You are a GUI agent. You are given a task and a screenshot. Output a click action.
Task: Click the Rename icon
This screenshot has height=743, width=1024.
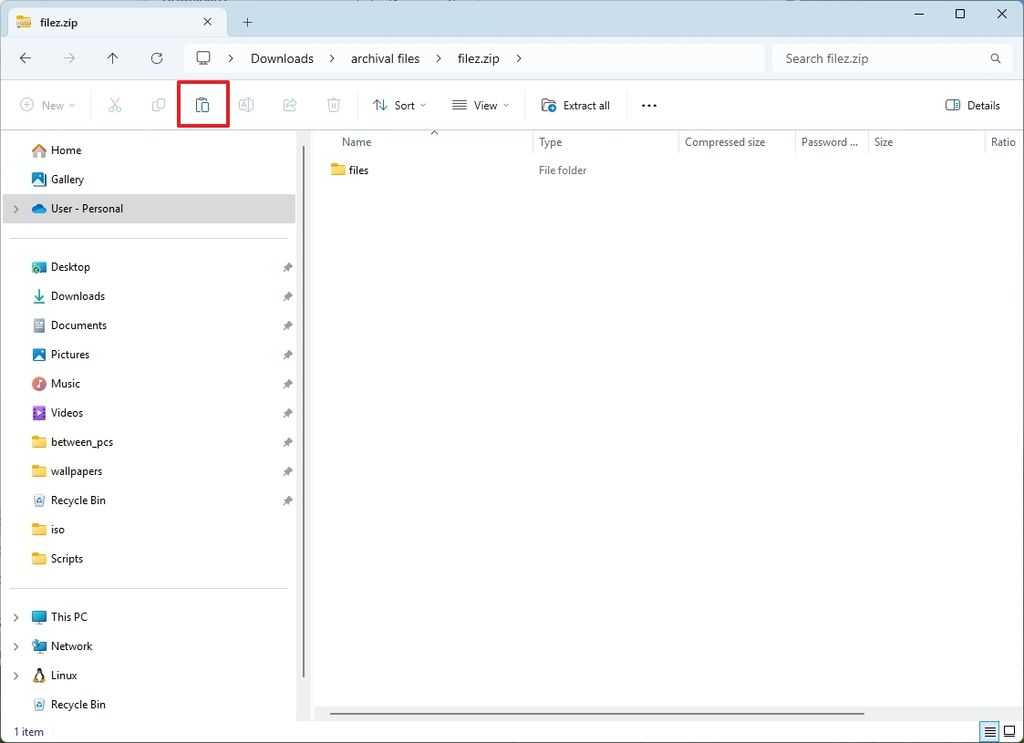point(246,105)
